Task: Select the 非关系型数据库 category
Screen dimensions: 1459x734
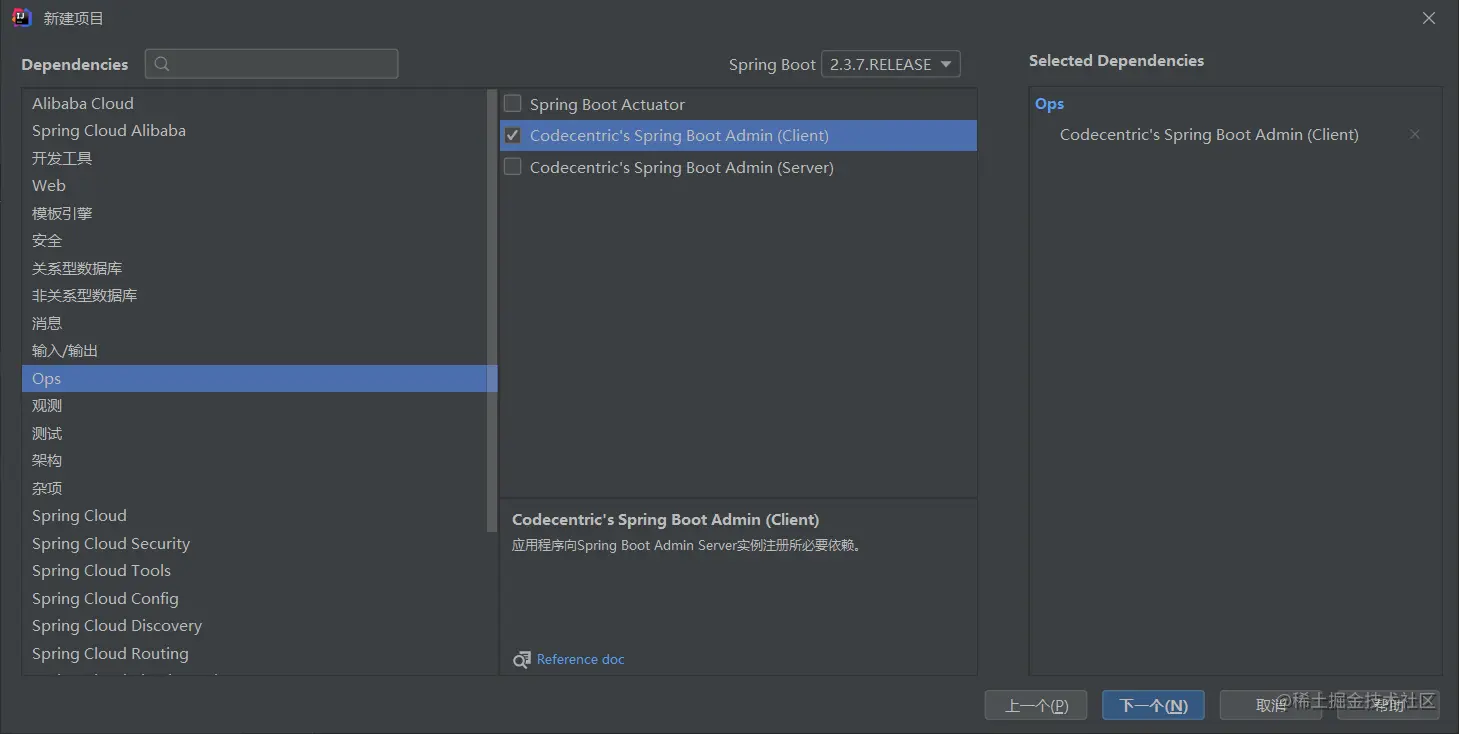Action: [255, 296]
